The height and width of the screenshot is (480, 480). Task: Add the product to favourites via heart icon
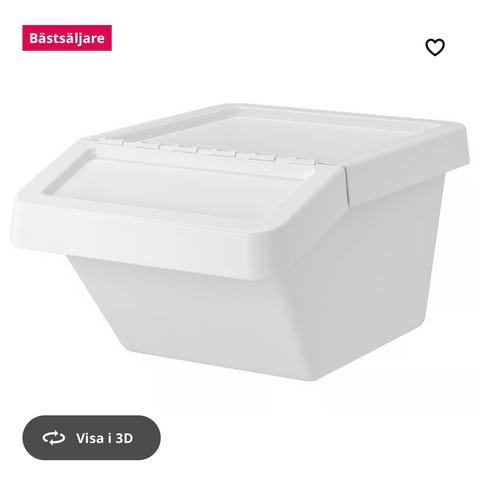point(435,47)
